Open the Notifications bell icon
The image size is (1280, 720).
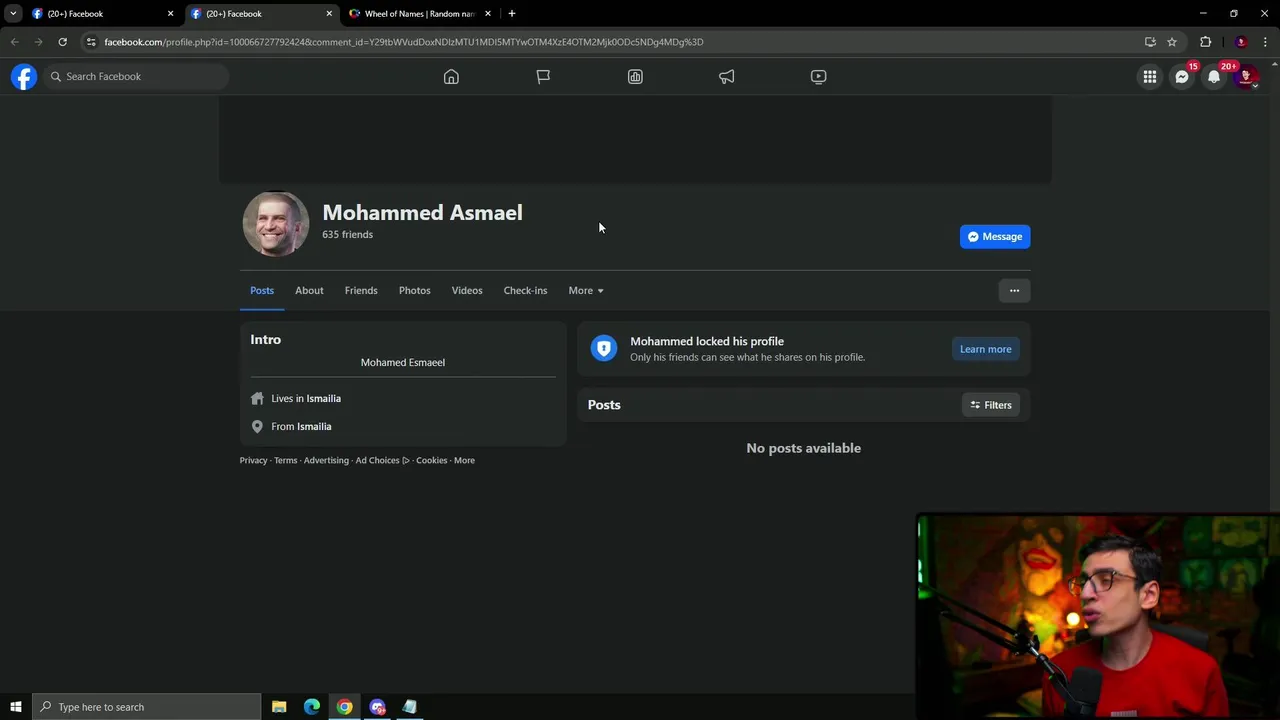(1214, 76)
